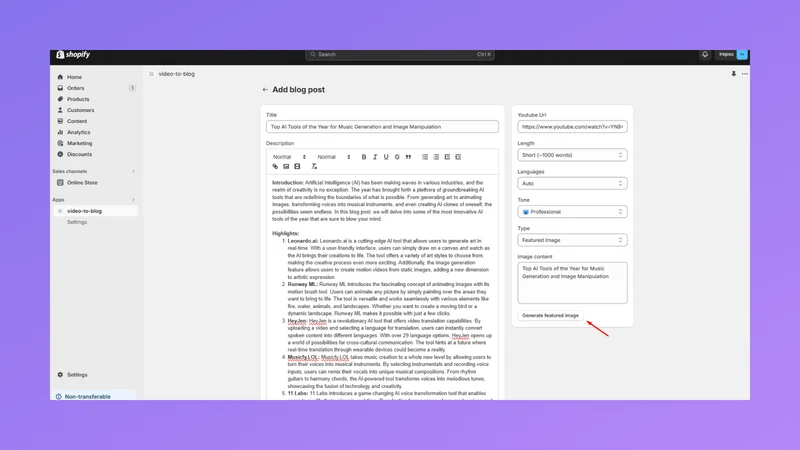
Task: Click the 'Leonardo.ai:' list item text
Action: click(303, 241)
